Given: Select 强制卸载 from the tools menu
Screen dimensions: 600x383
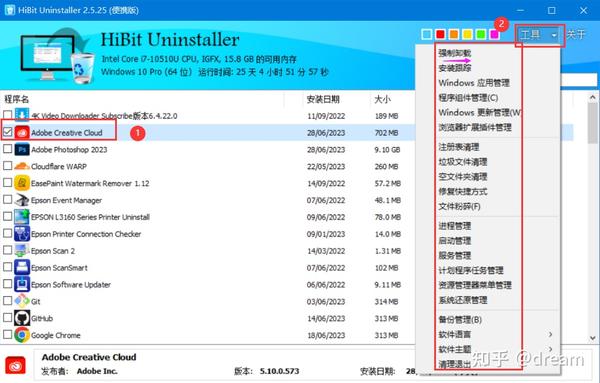Looking at the screenshot, I should [455, 53].
